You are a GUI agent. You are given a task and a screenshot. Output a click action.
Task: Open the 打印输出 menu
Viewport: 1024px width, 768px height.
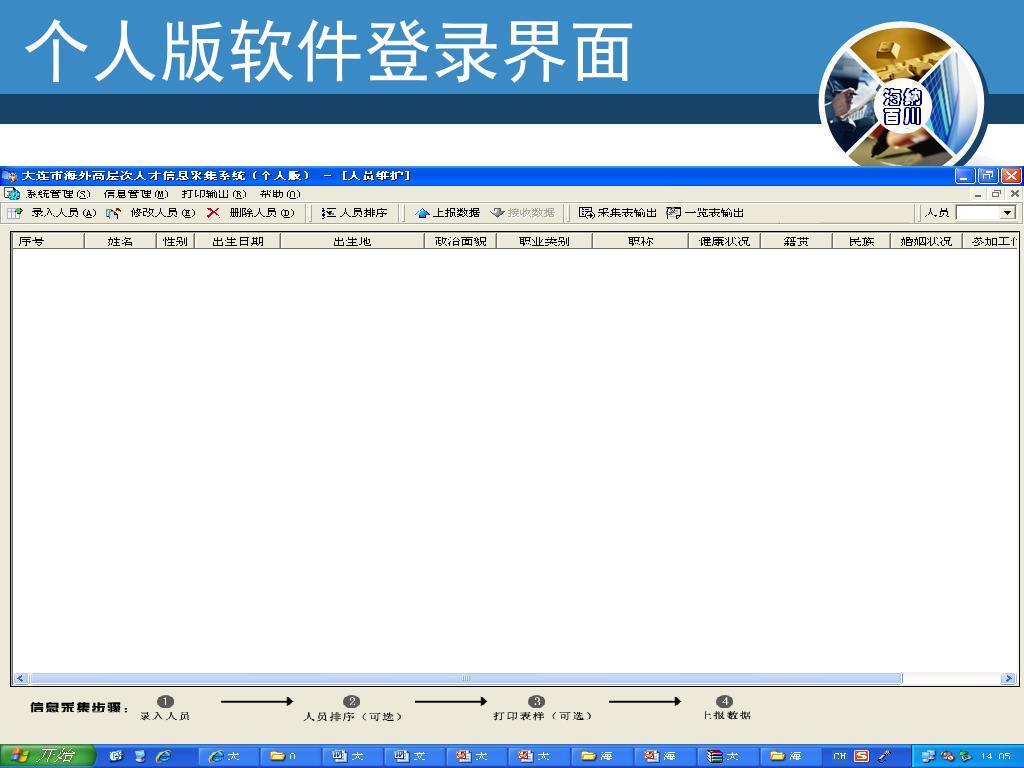(x=213, y=194)
